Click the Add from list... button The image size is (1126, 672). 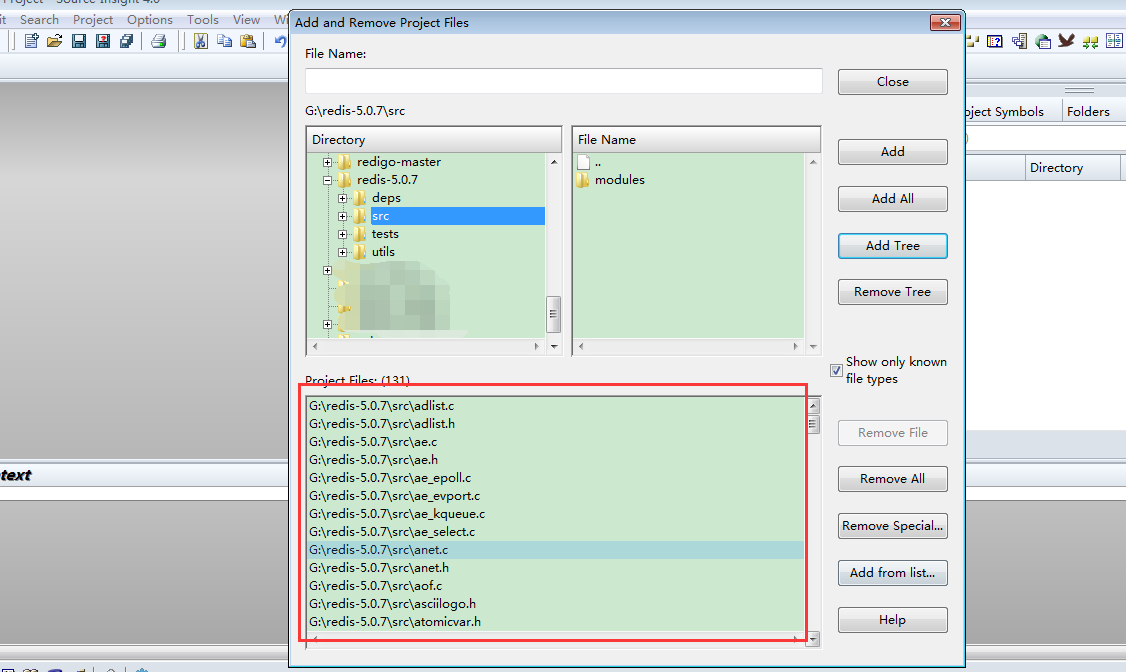click(x=893, y=573)
